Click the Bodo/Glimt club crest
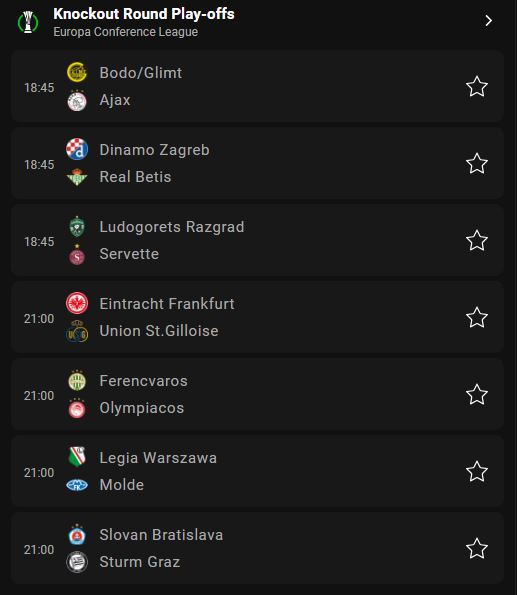Viewport: 517px width, 595px height. click(77, 72)
